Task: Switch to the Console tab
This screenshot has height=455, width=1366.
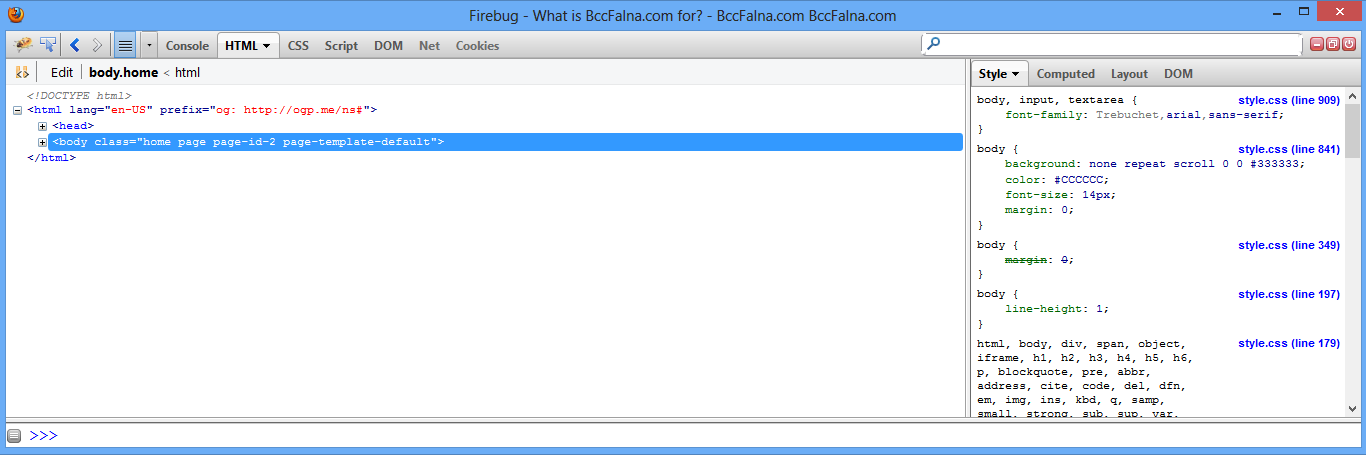Action: point(187,45)
